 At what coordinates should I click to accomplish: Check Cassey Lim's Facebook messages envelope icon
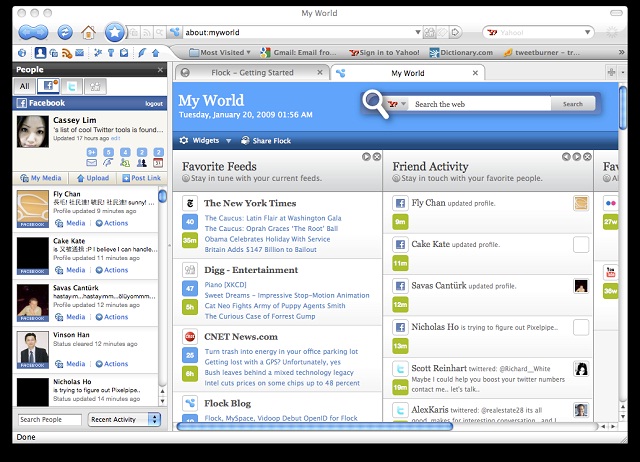pyautogui.click(x=91, y=162)
